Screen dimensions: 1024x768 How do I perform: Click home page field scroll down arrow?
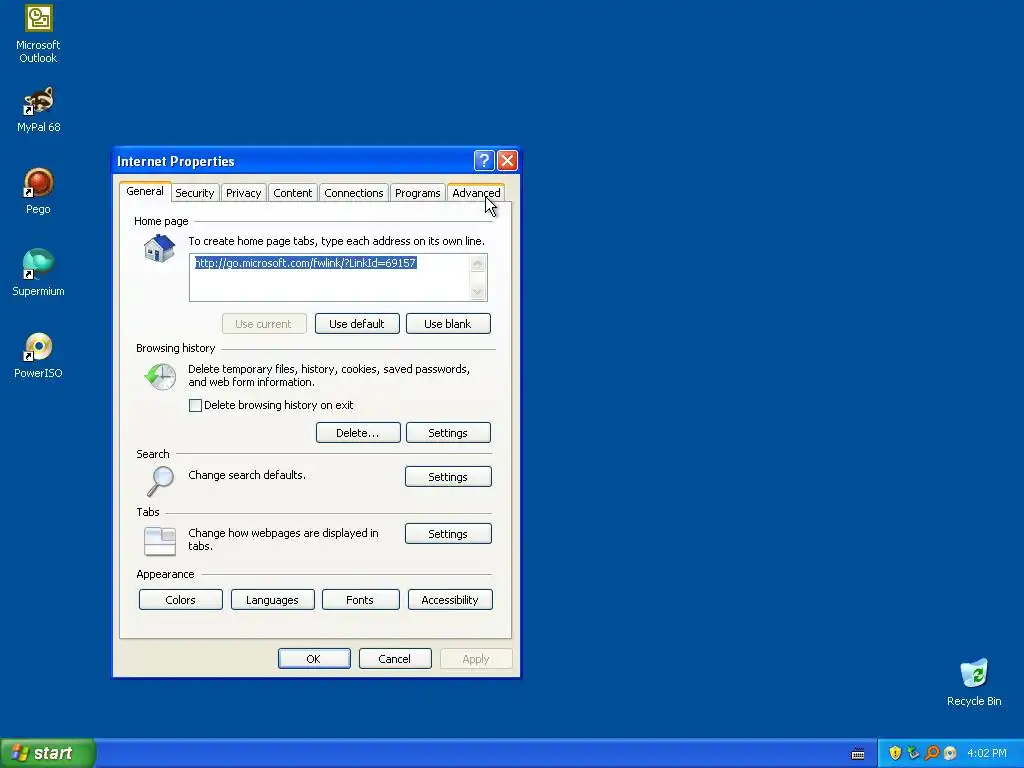click(x=478, y=292)
